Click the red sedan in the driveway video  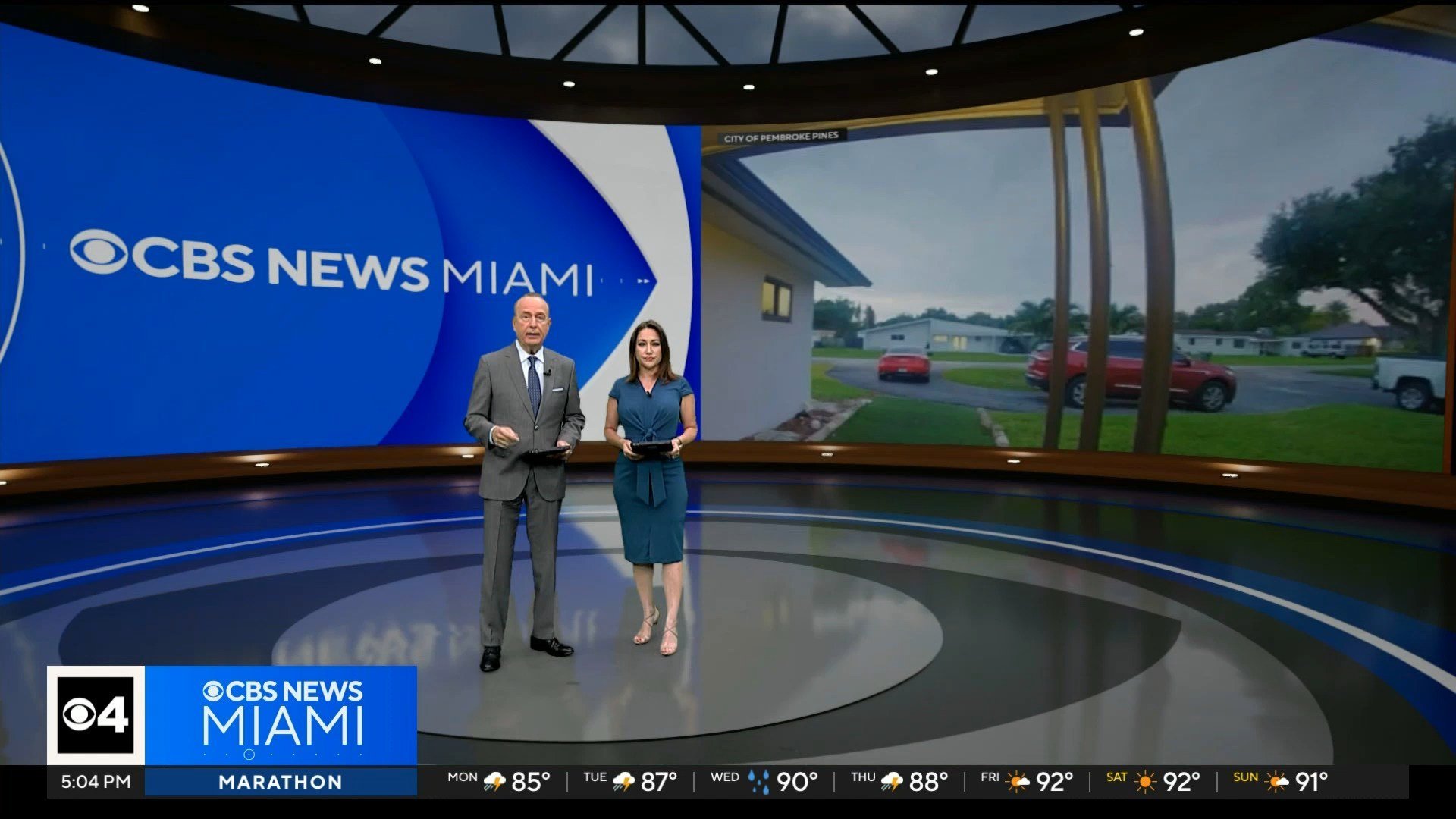[904, 364]
